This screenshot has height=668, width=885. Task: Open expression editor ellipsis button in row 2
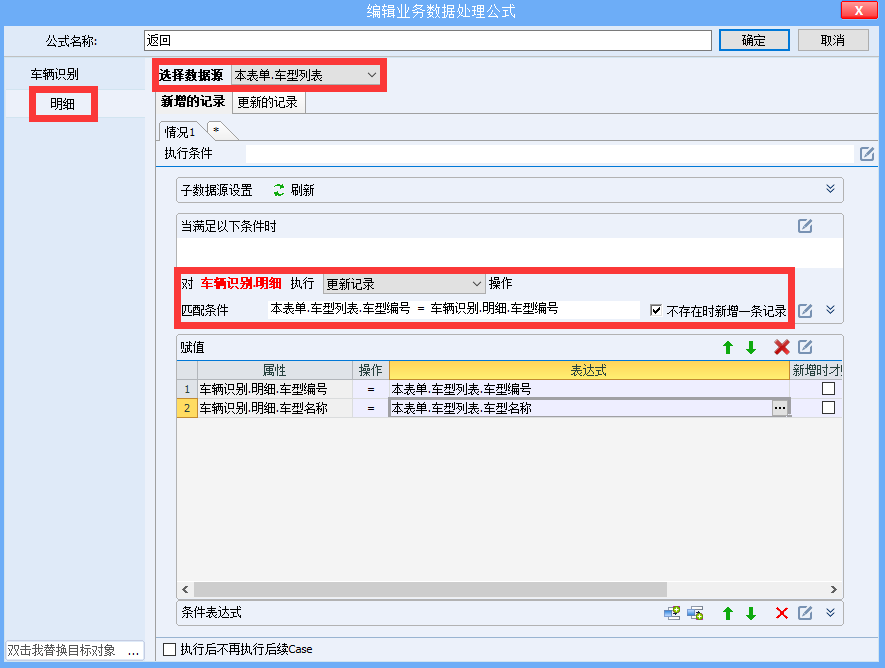(x=779, y=408)
